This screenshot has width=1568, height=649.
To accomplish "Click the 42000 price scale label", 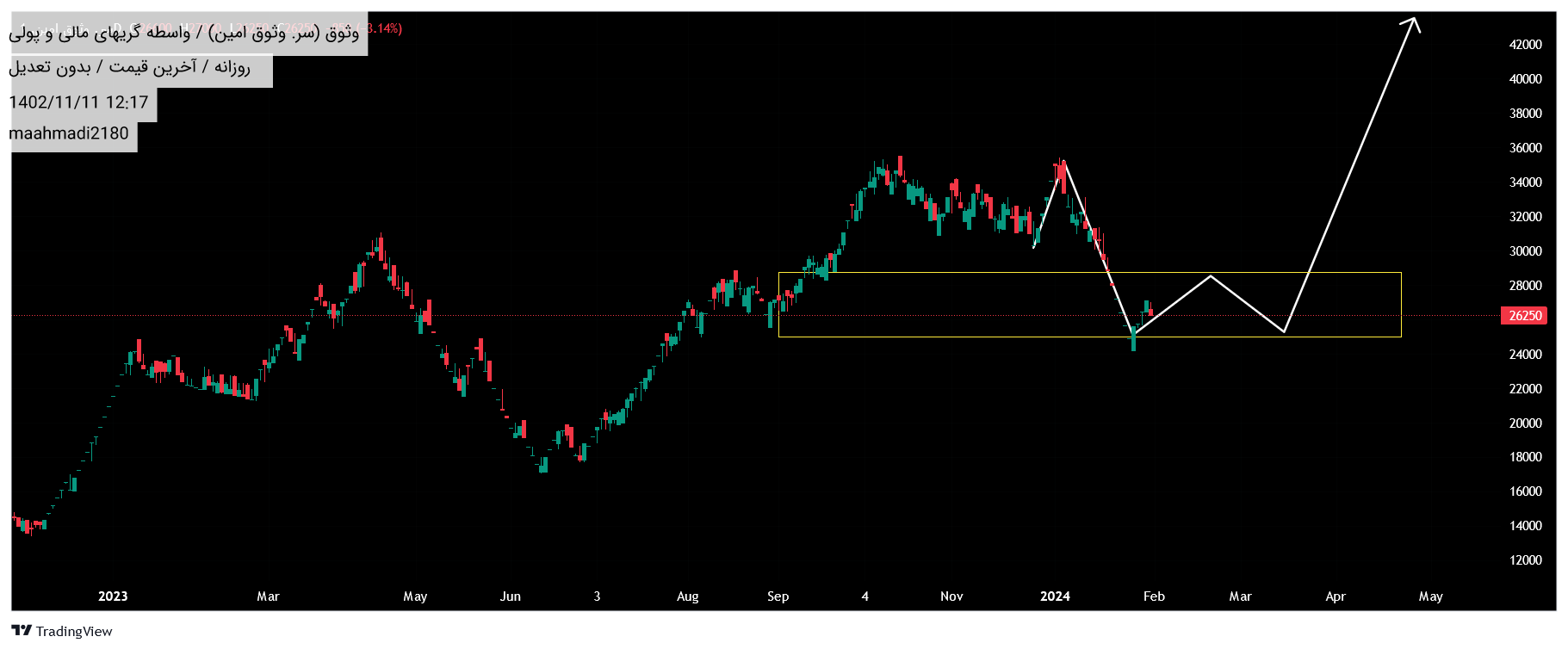I will tap(1525, 45).
